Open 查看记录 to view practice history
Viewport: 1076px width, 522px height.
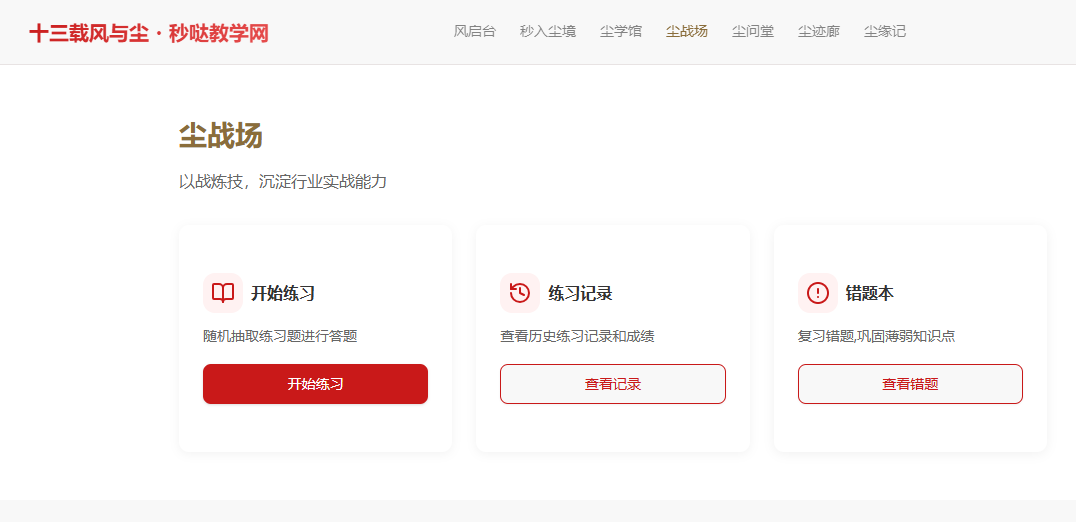[x=612, y=384]
